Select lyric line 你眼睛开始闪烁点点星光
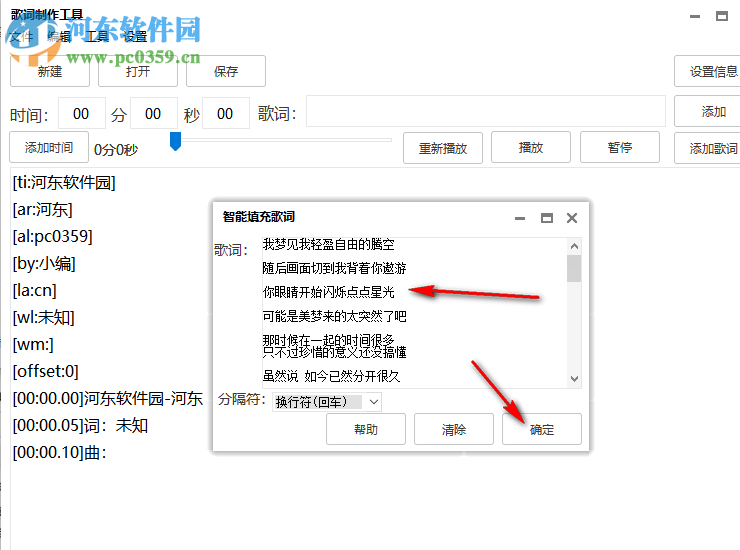 click(x=328, y=292)
